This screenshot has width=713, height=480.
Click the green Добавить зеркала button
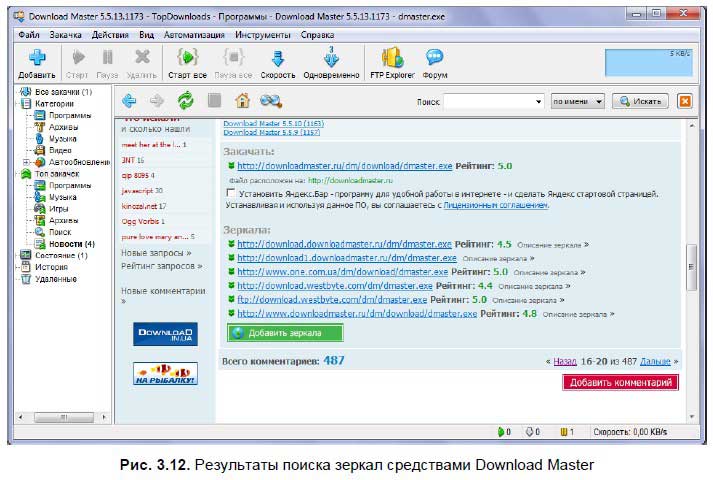click(x=285, y=333)
